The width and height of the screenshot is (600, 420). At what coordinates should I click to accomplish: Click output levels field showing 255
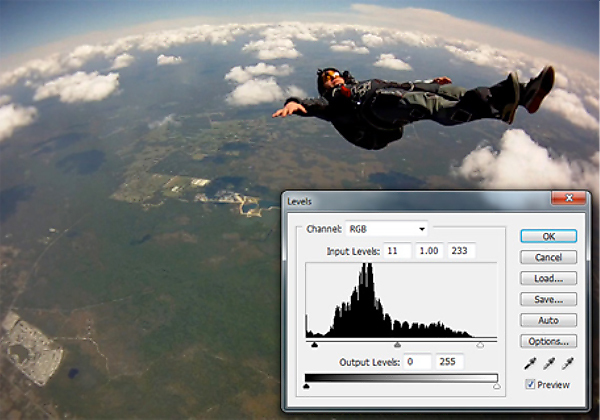coord(450,362)
